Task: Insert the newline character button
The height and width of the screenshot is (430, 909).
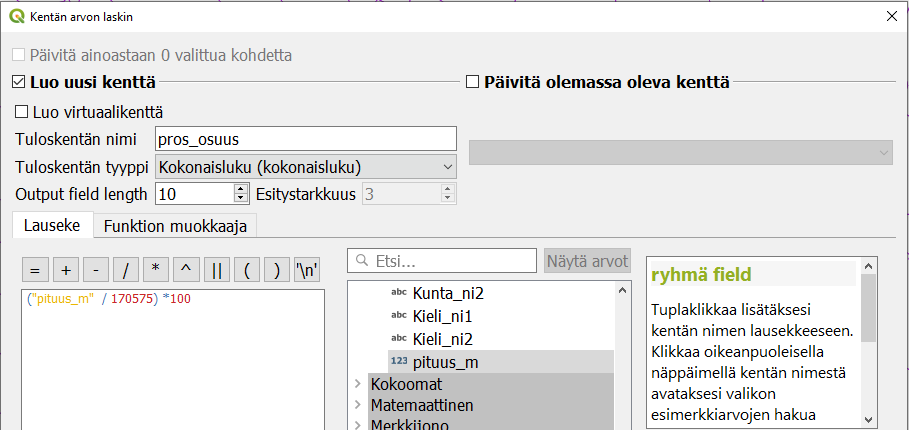Action: coord(307,271)
